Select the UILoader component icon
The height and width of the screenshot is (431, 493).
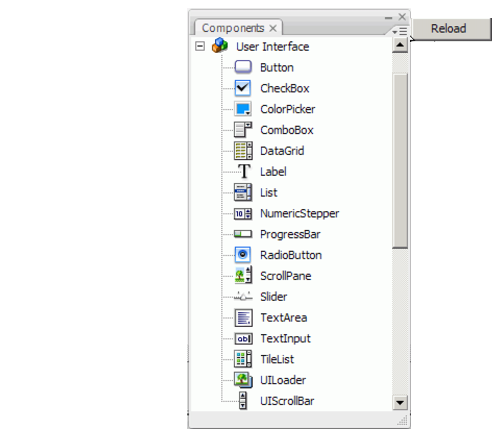coord(243,380)
